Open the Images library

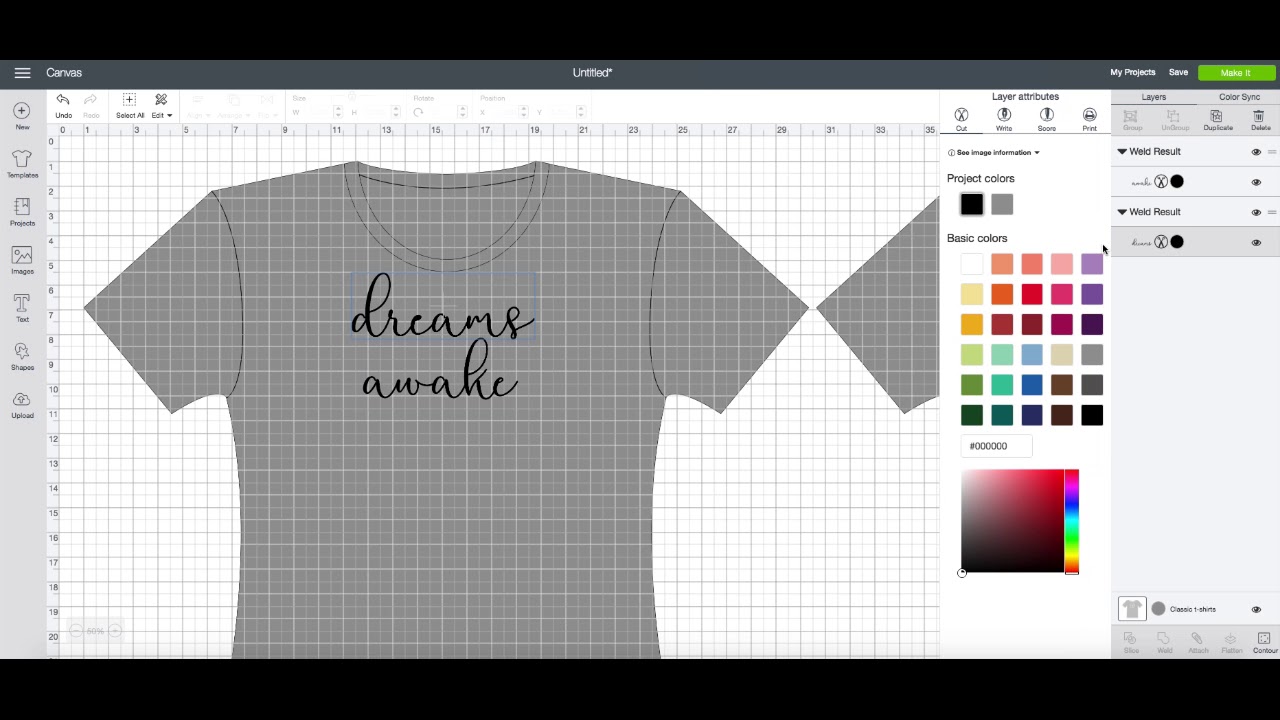click(22, 260)
